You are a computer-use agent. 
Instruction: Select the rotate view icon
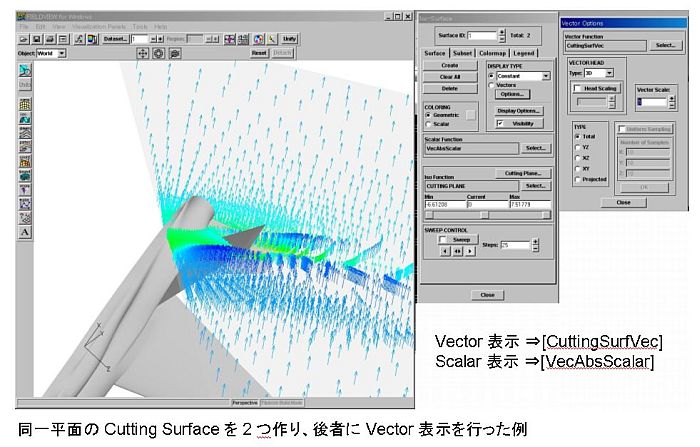point(159,52)
